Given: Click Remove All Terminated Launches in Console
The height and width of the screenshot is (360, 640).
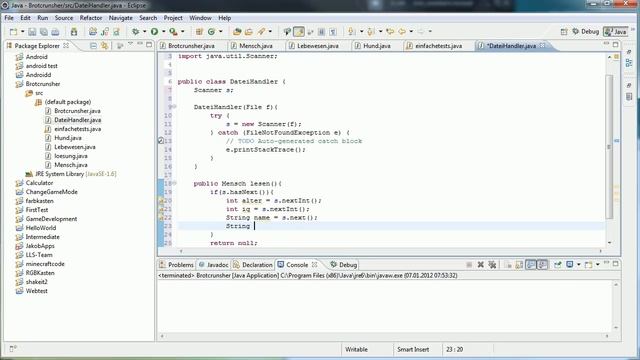Looking at the screenshot, I should click(x=492, y=264).
